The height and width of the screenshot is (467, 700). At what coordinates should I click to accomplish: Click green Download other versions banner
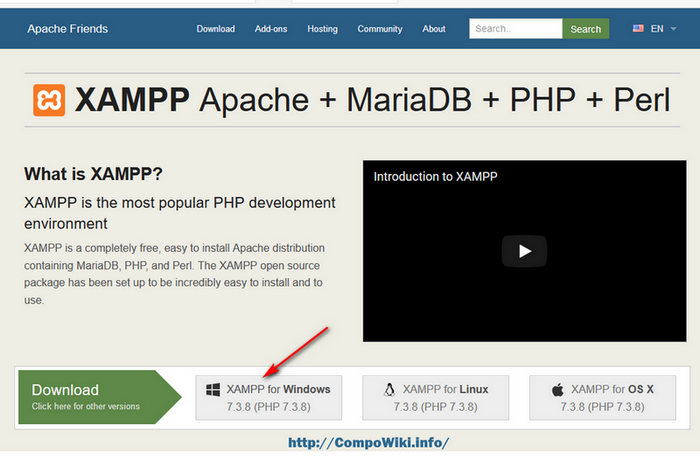point(90,396)
